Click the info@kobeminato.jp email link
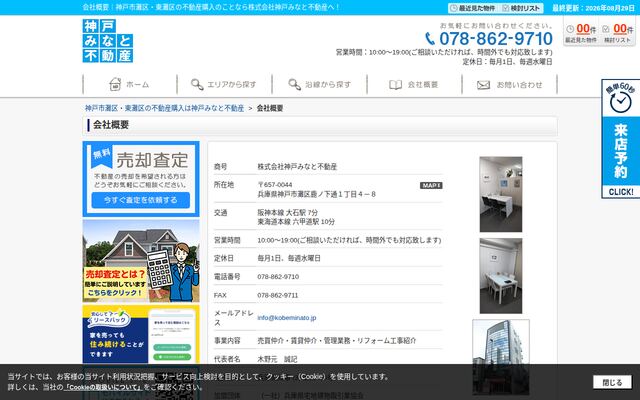Screen dimensions: 640x400 (287, 318)
